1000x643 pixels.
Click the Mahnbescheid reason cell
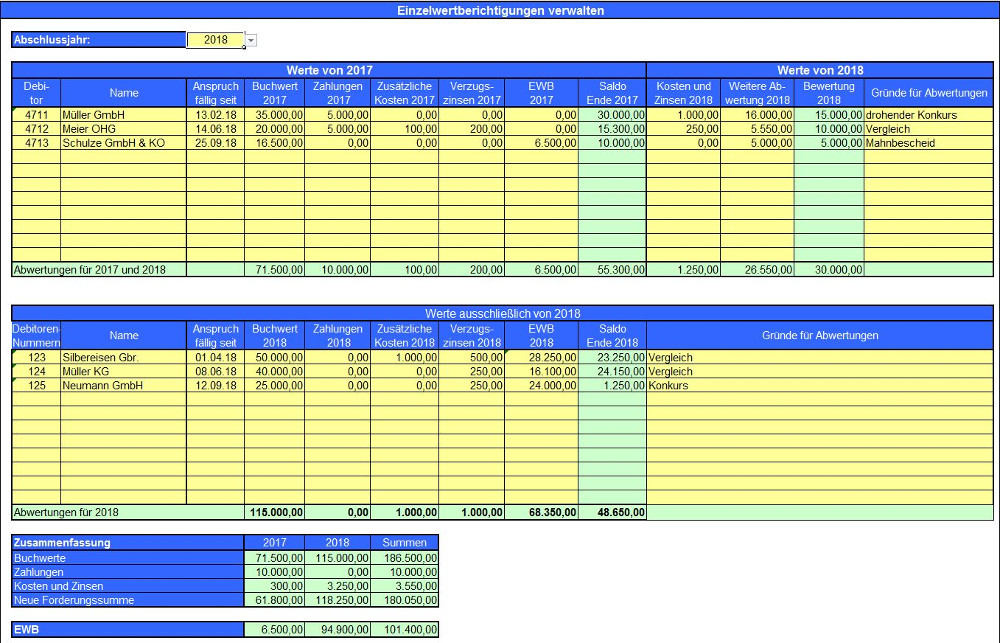pyautogui.click(x=929, y=143)
